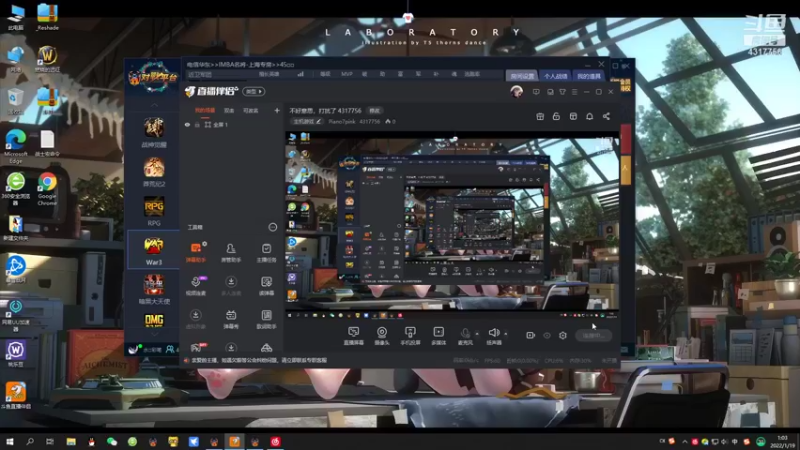The image size is (800, 450).
Task: Switch to 我的道具 tab in game platform
Action: [x=588, y=76]
